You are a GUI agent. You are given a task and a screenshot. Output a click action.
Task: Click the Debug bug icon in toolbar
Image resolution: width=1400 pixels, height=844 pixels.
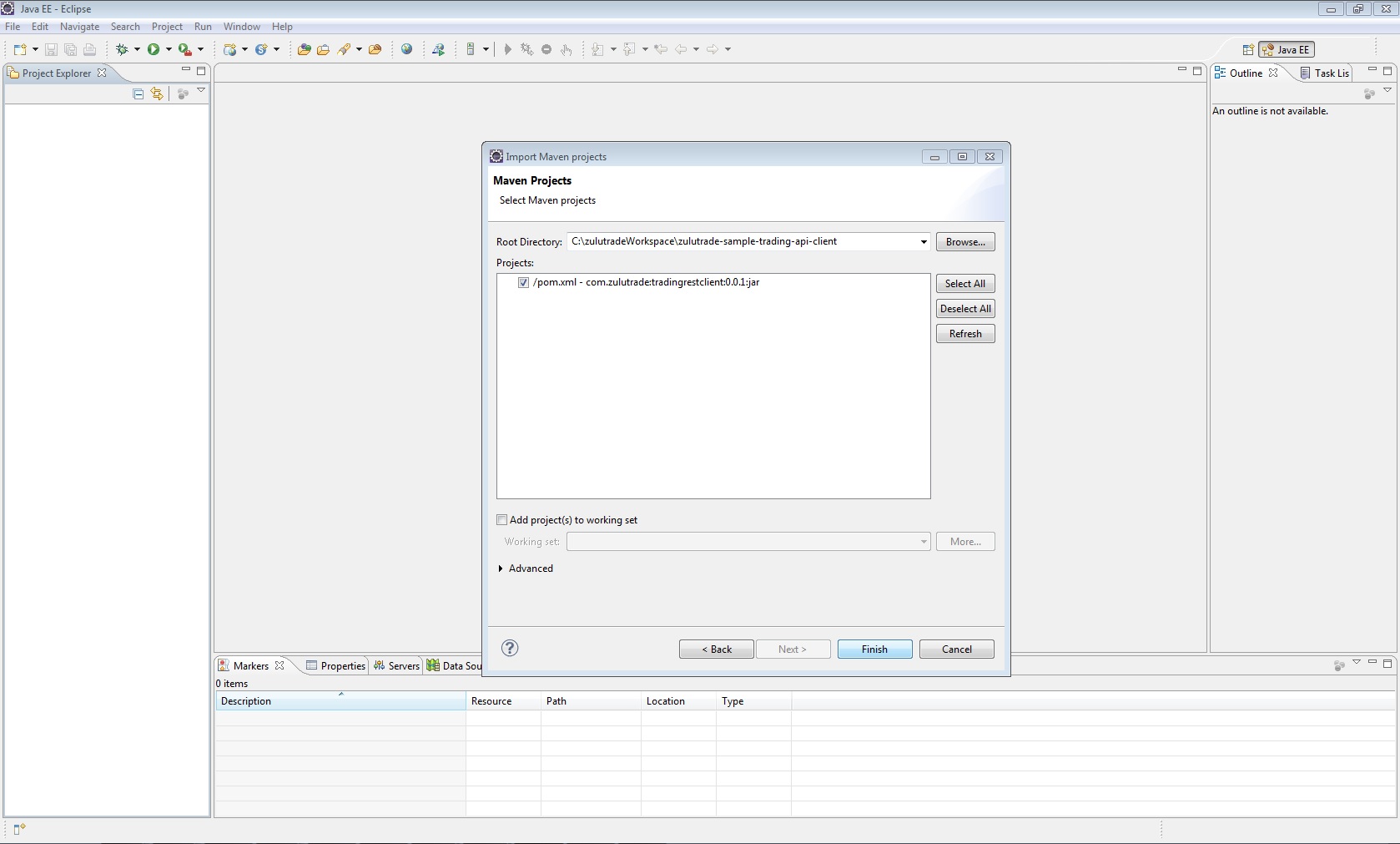point(122,49)
